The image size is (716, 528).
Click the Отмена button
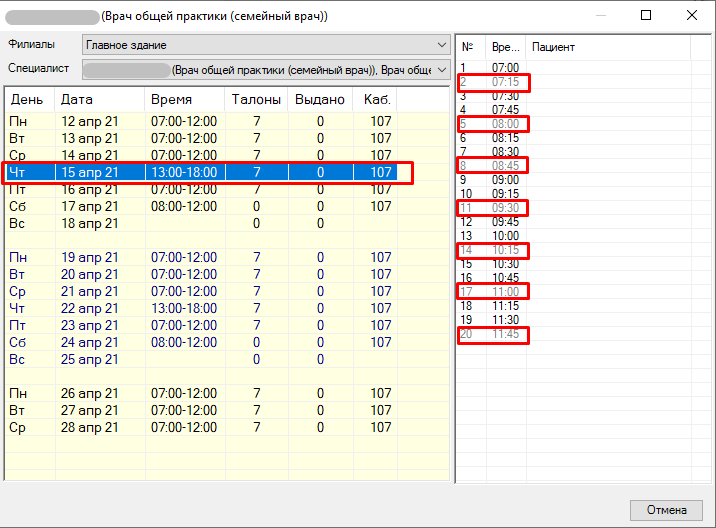point(666,510)
